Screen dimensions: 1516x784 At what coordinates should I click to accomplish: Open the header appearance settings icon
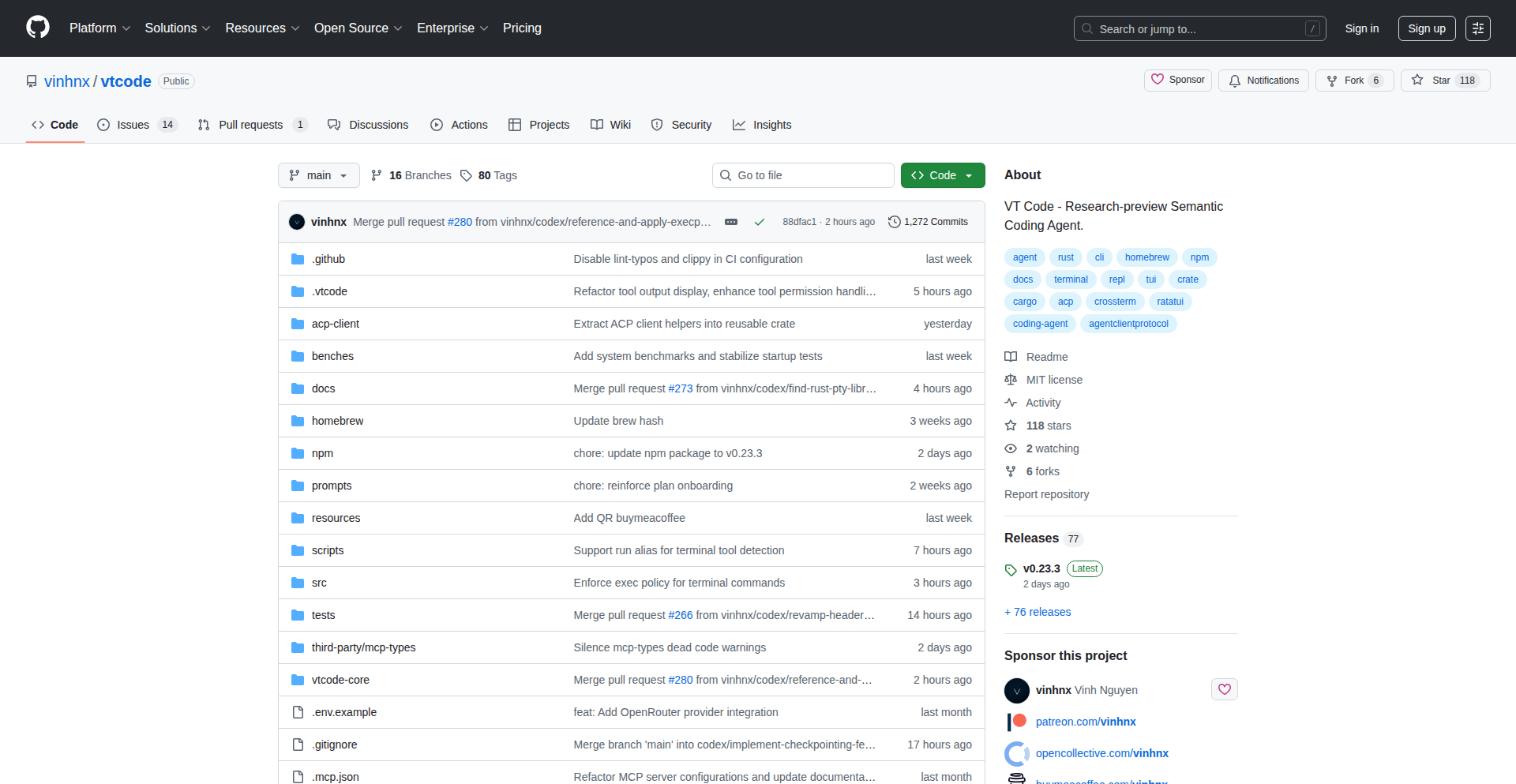1477,28
